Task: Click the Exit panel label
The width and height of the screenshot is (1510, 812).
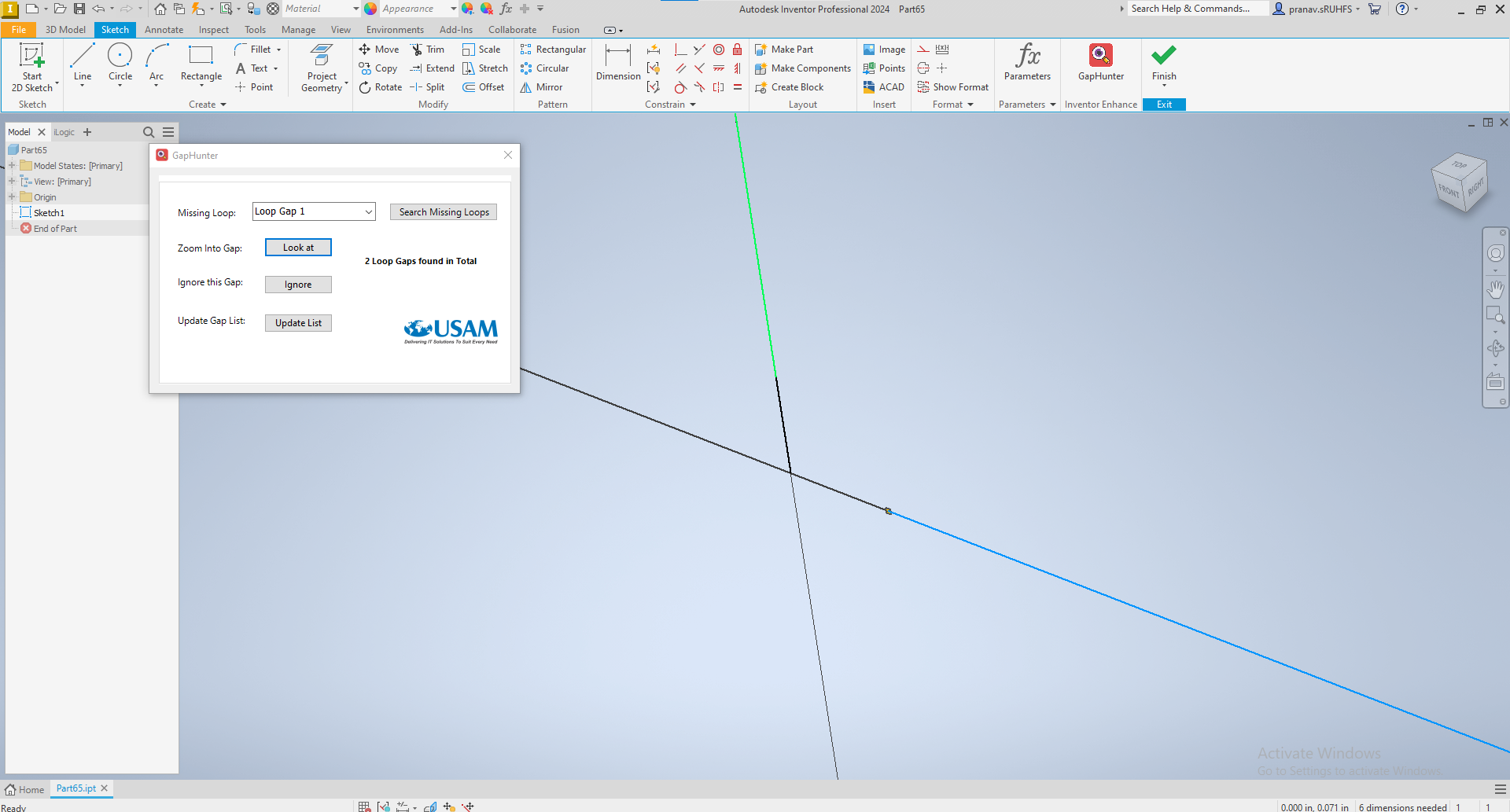Action: [x=1164, y=105]
